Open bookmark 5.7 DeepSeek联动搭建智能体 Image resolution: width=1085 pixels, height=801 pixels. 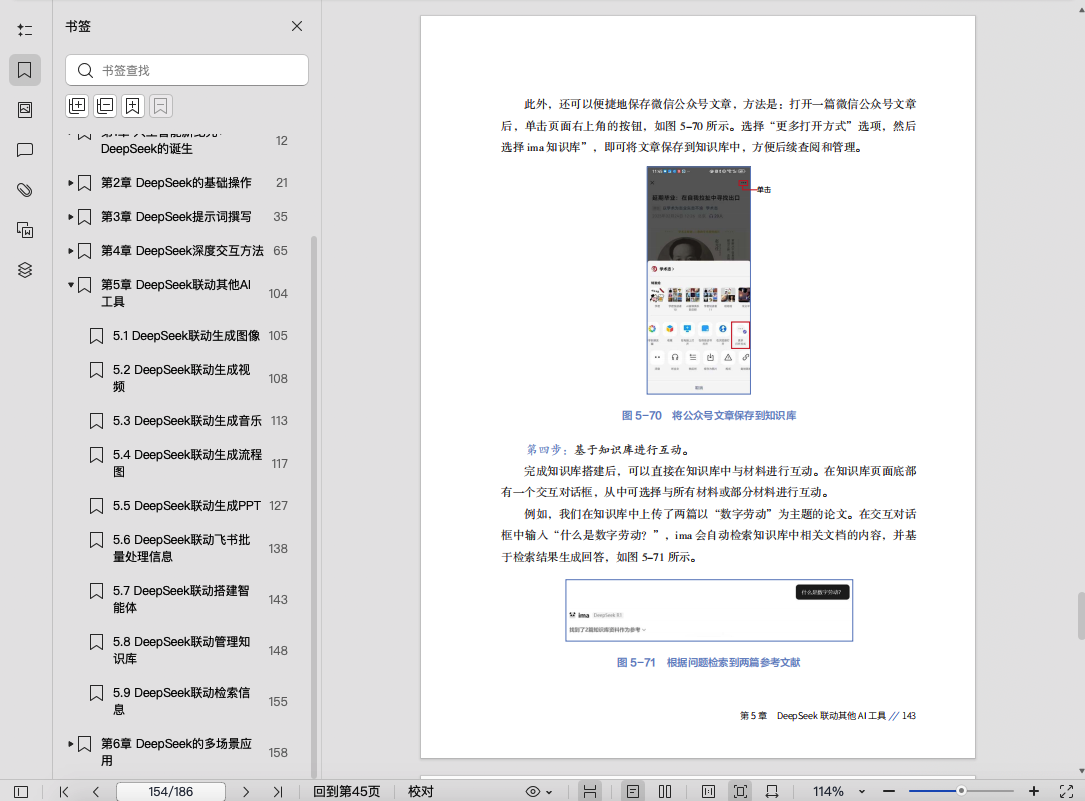181,599
